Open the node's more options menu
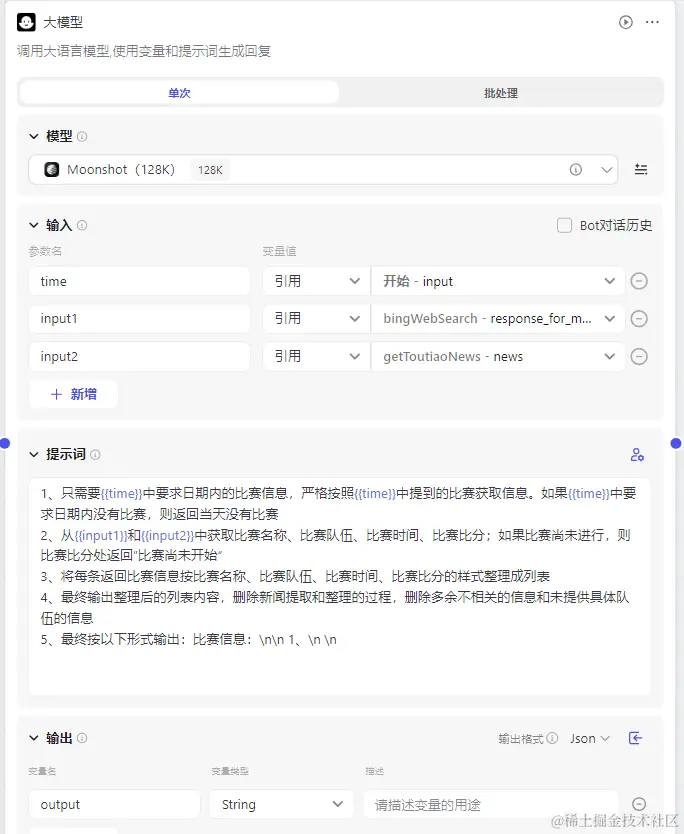684x834 pixels. pyautogui.click(x=652, y=22)
